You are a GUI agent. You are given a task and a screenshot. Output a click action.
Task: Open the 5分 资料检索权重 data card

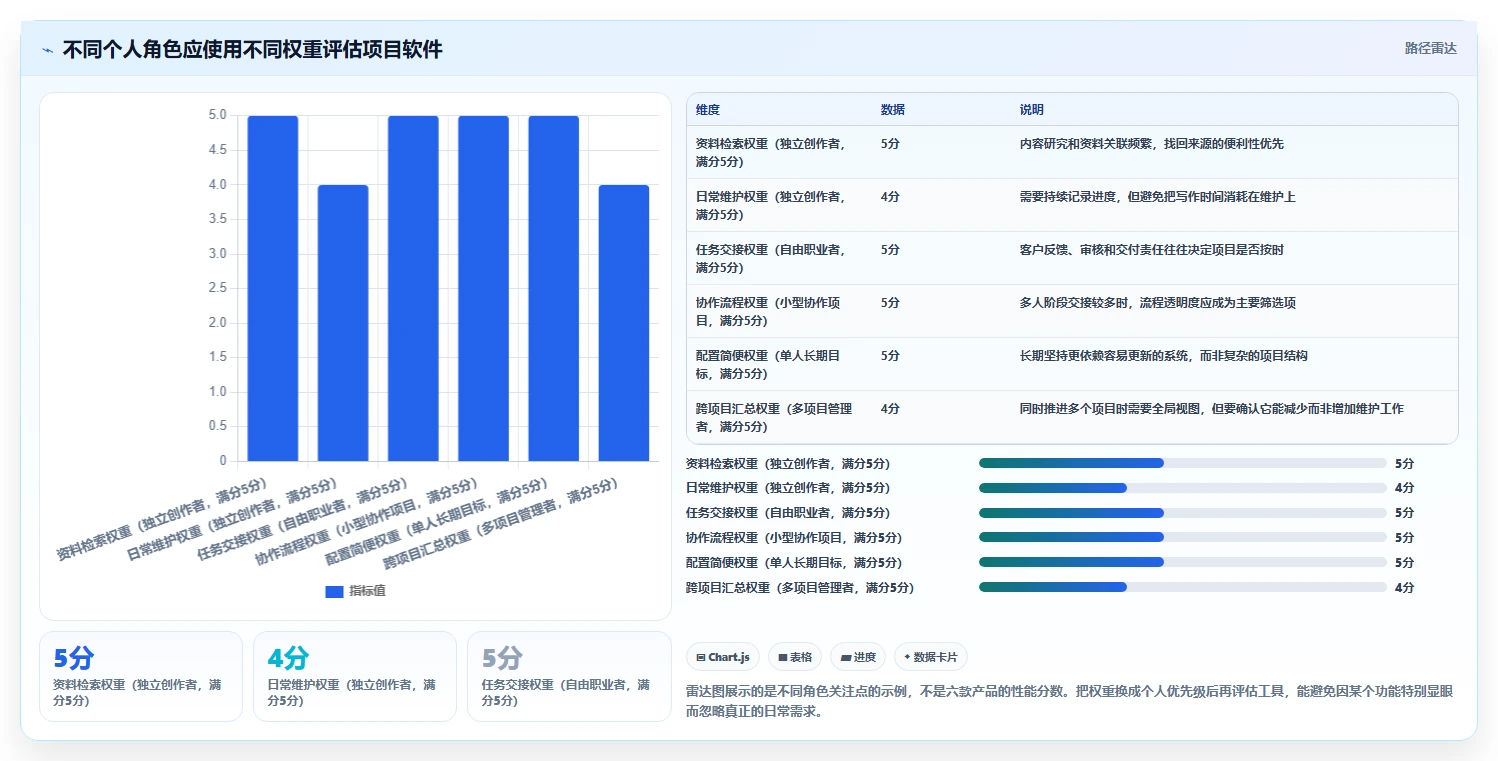[x=141, y=676]
